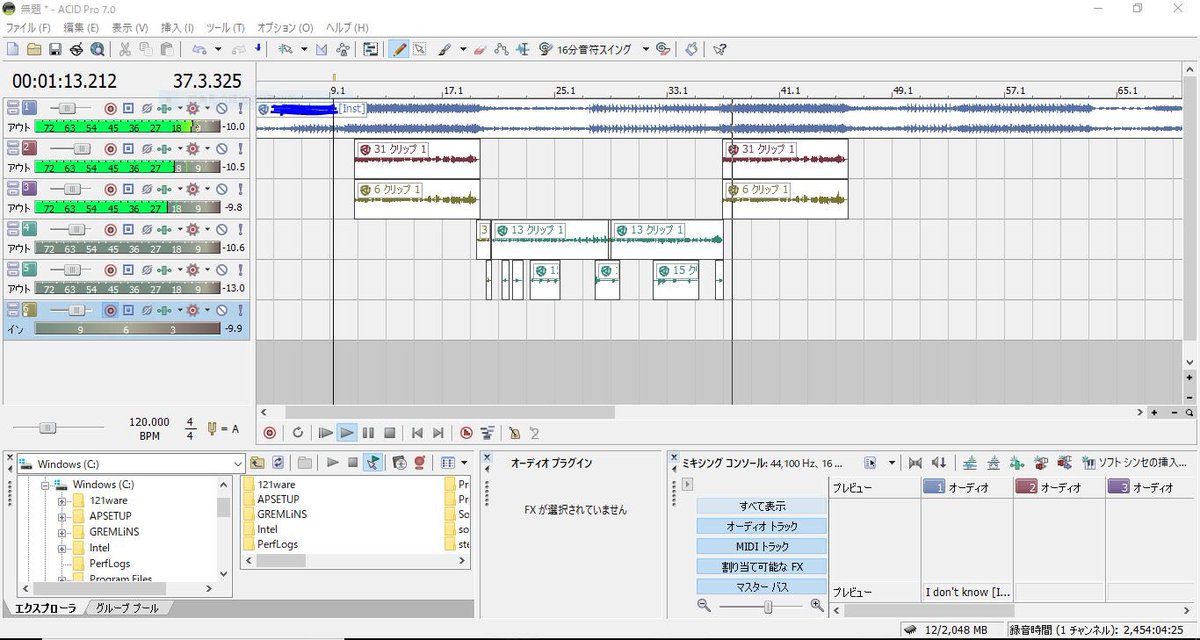The width and height of the screenshot is (1200, 640).
Task: Click the Record button in the transport bar
Action: [x=269, y=433]
